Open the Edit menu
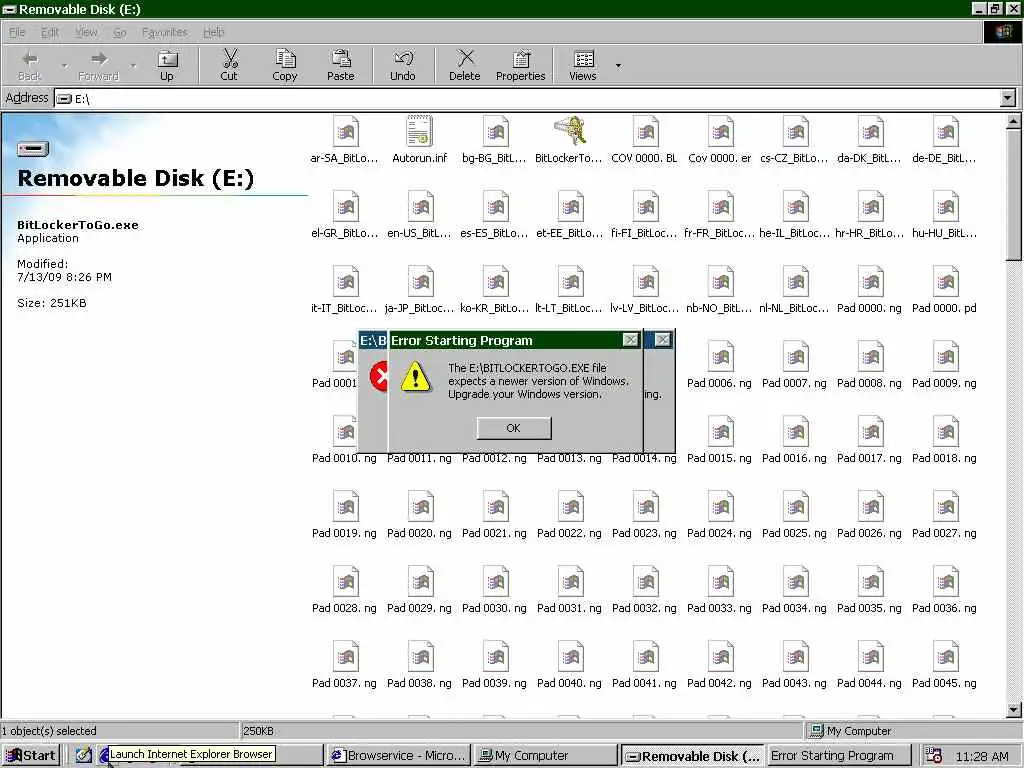Image resolution: width=1024 pixels, height=768 pixels. pyautogui.click(x=50, y=32)
